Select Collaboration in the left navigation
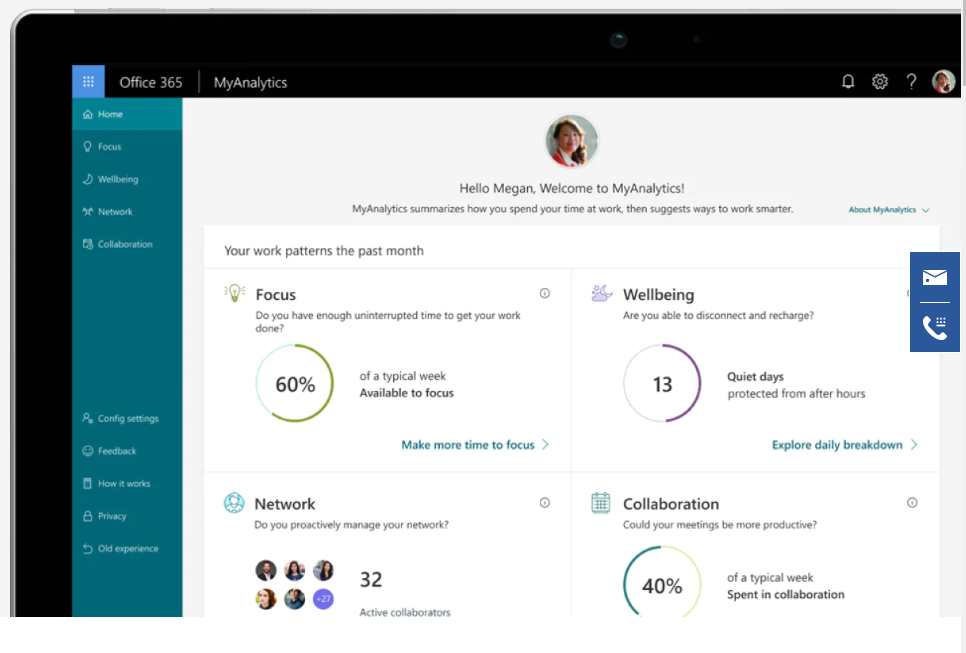Image resolution: width=966 pixels, height=653 pixels. pyautogui.click(x=127, y=244)
